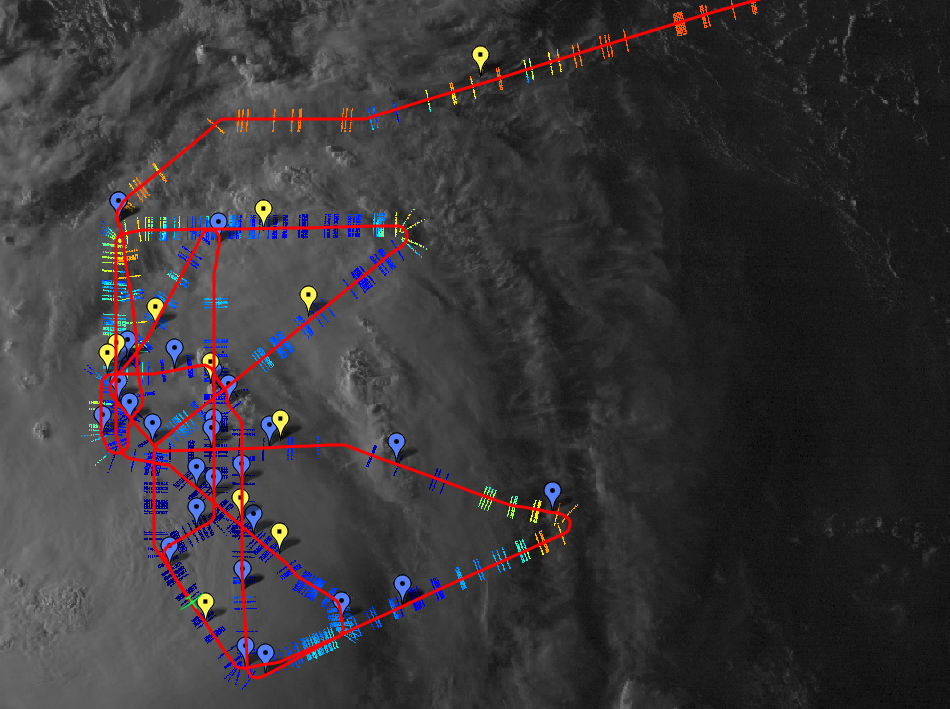The image size is (950, 709).
Task: Select the radial starburst at upper track's east corner
Action: tap(405, 232)
